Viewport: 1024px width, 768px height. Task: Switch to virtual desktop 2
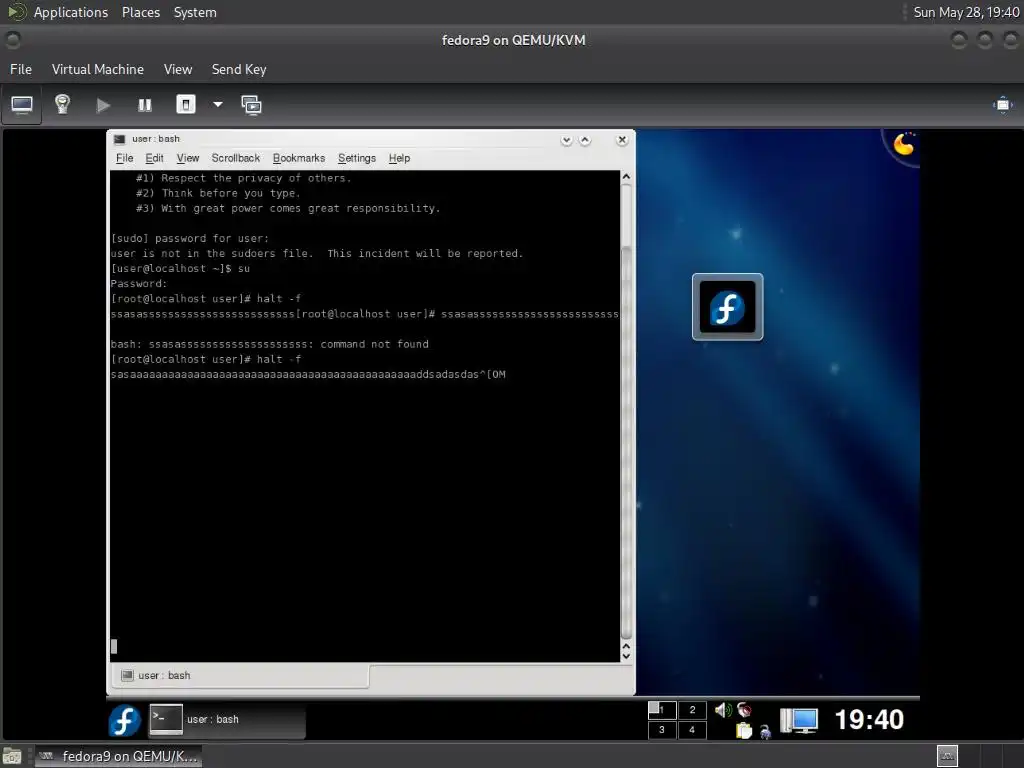(692, 710)
